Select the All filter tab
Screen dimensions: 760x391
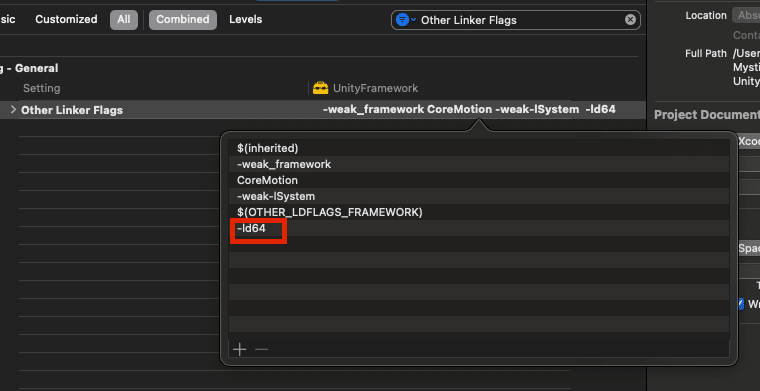pos(124,19)
